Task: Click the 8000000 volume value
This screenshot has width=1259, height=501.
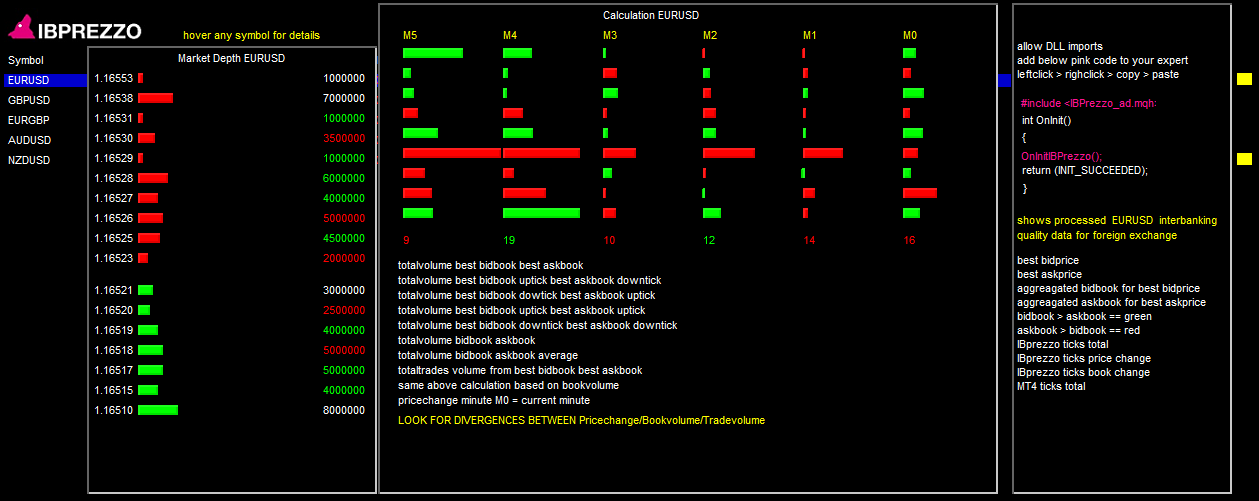Action: pos(344,410)
